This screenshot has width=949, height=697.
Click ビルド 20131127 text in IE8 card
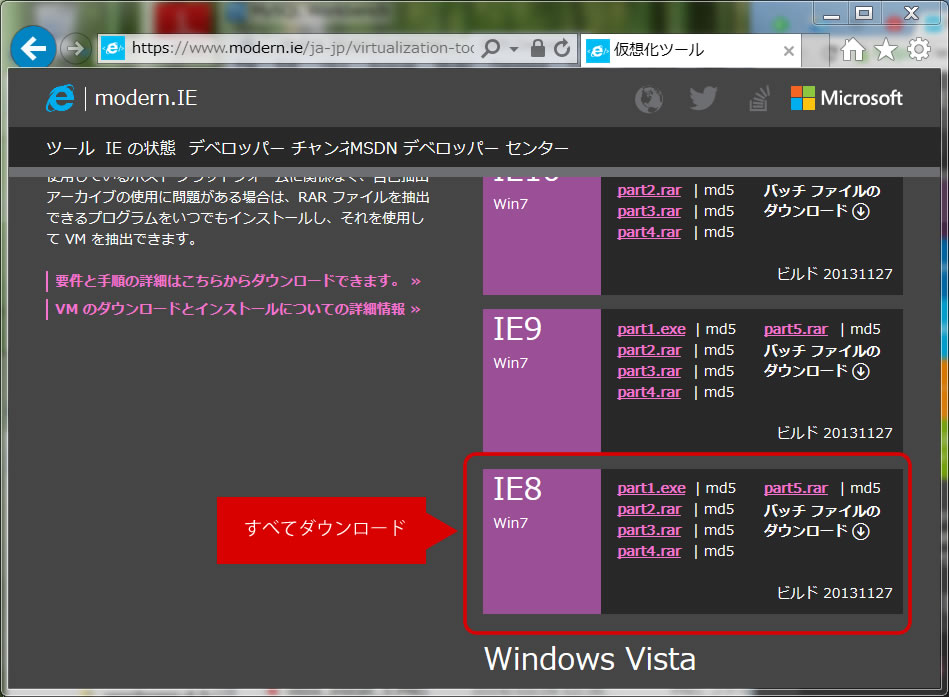click(x=834, y=593)
